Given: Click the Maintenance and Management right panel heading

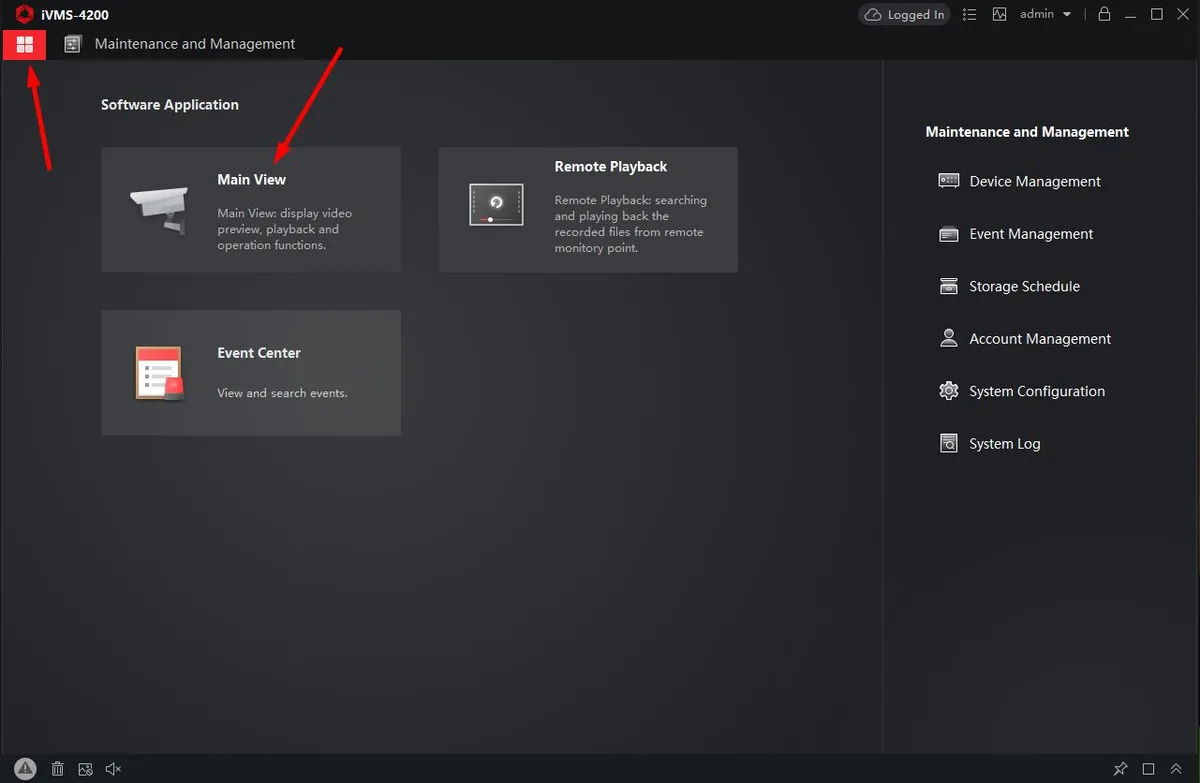Looking at the screenshot, I should (1027, 132).
